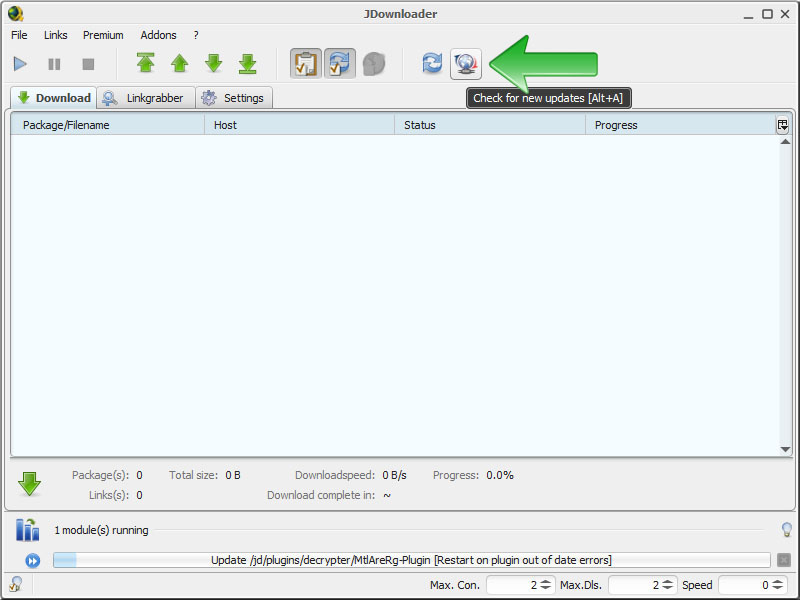Viewport: 800px width, 600px height.
Task: Open the Premium menu
Action: coord(103,35)
